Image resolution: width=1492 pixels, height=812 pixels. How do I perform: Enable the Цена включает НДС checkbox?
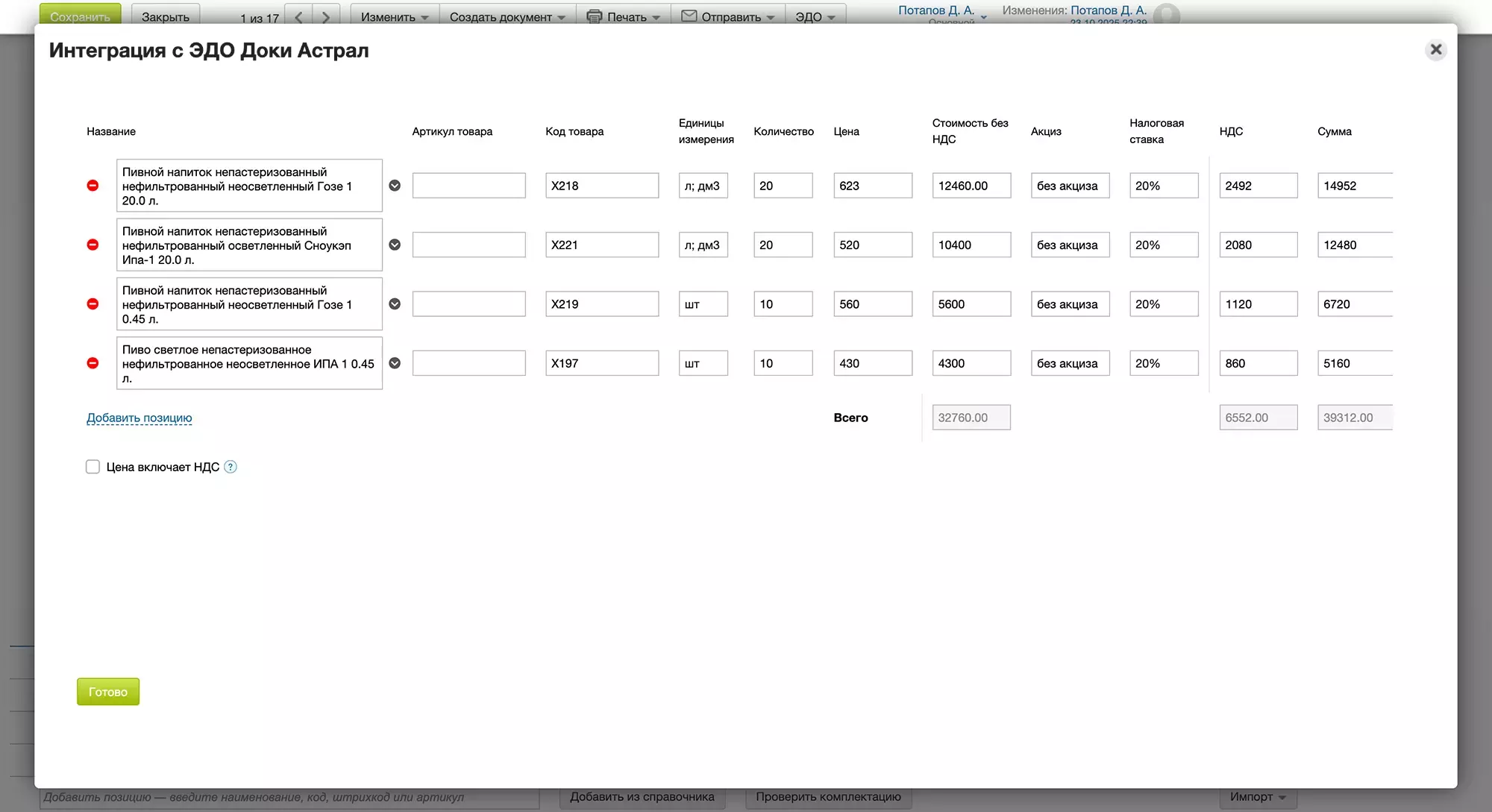coord(93,467)
